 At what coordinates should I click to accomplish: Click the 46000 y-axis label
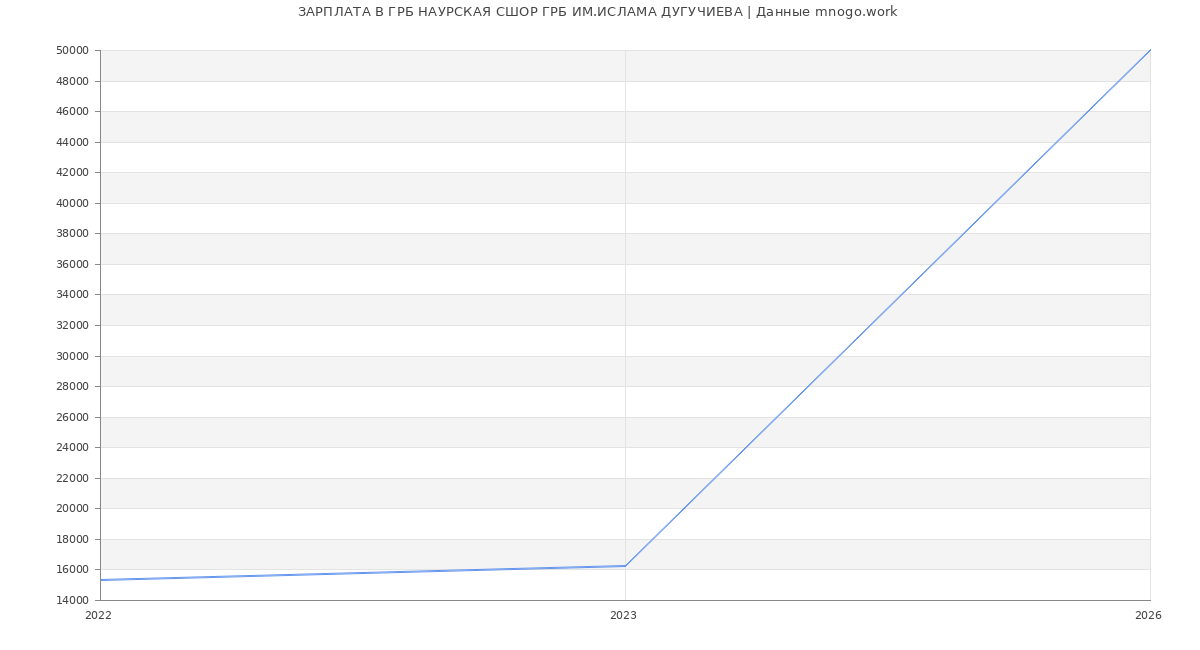click(x=73, y=112)
